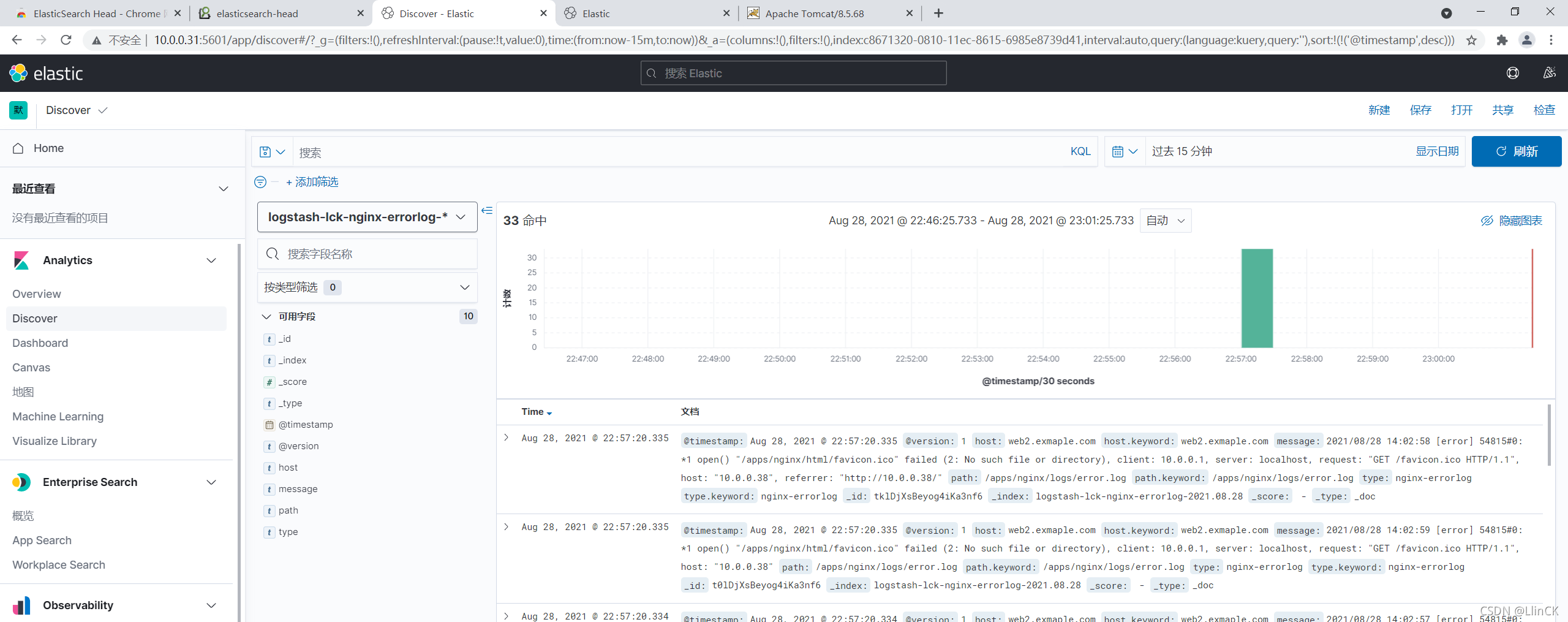The image size is (1568, 622).
Task: Click the Enterprise Search logo icon
Action: tap(21, 482)
